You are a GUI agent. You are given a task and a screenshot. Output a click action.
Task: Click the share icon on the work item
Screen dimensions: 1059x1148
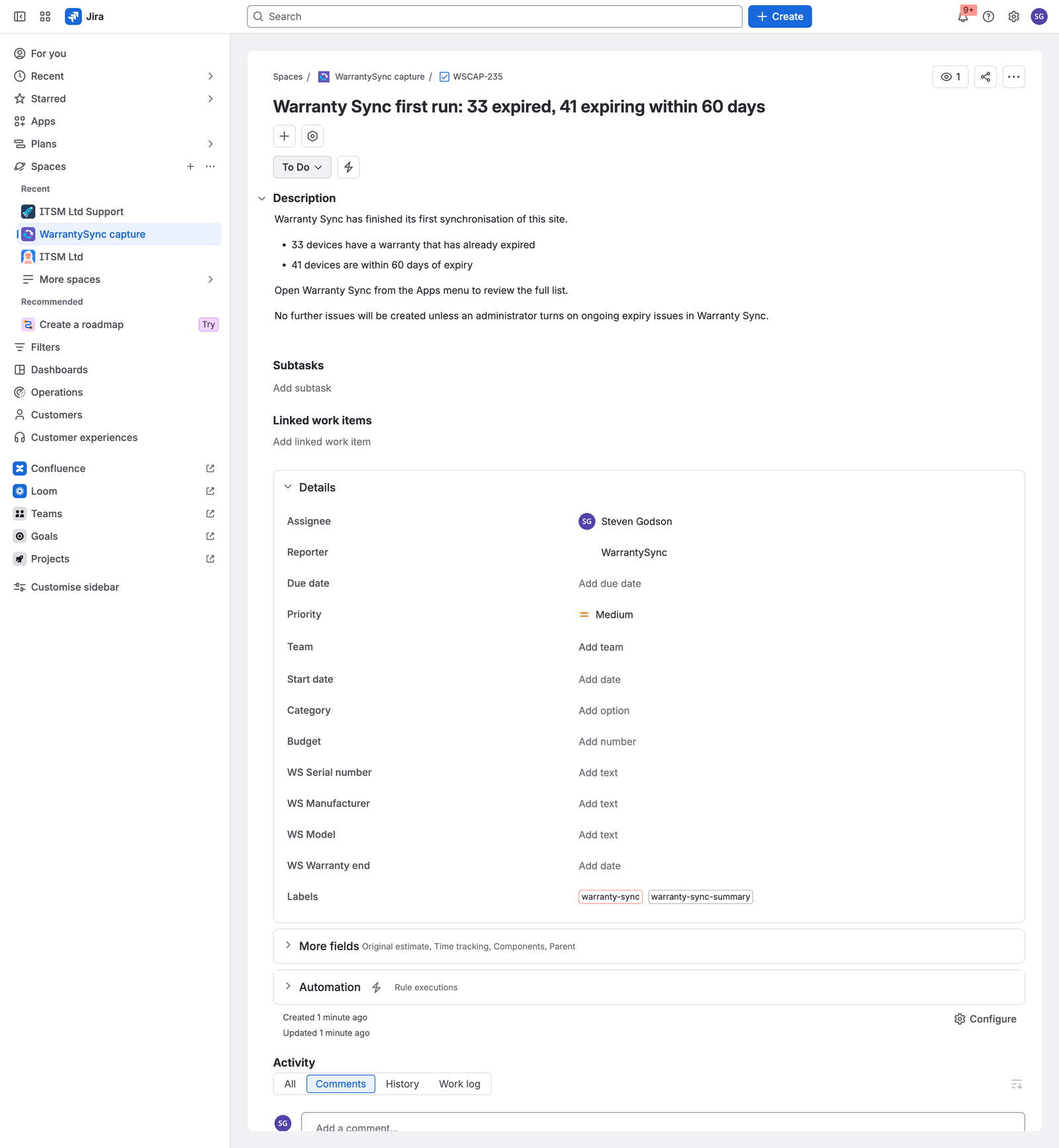tap(986, 77)
